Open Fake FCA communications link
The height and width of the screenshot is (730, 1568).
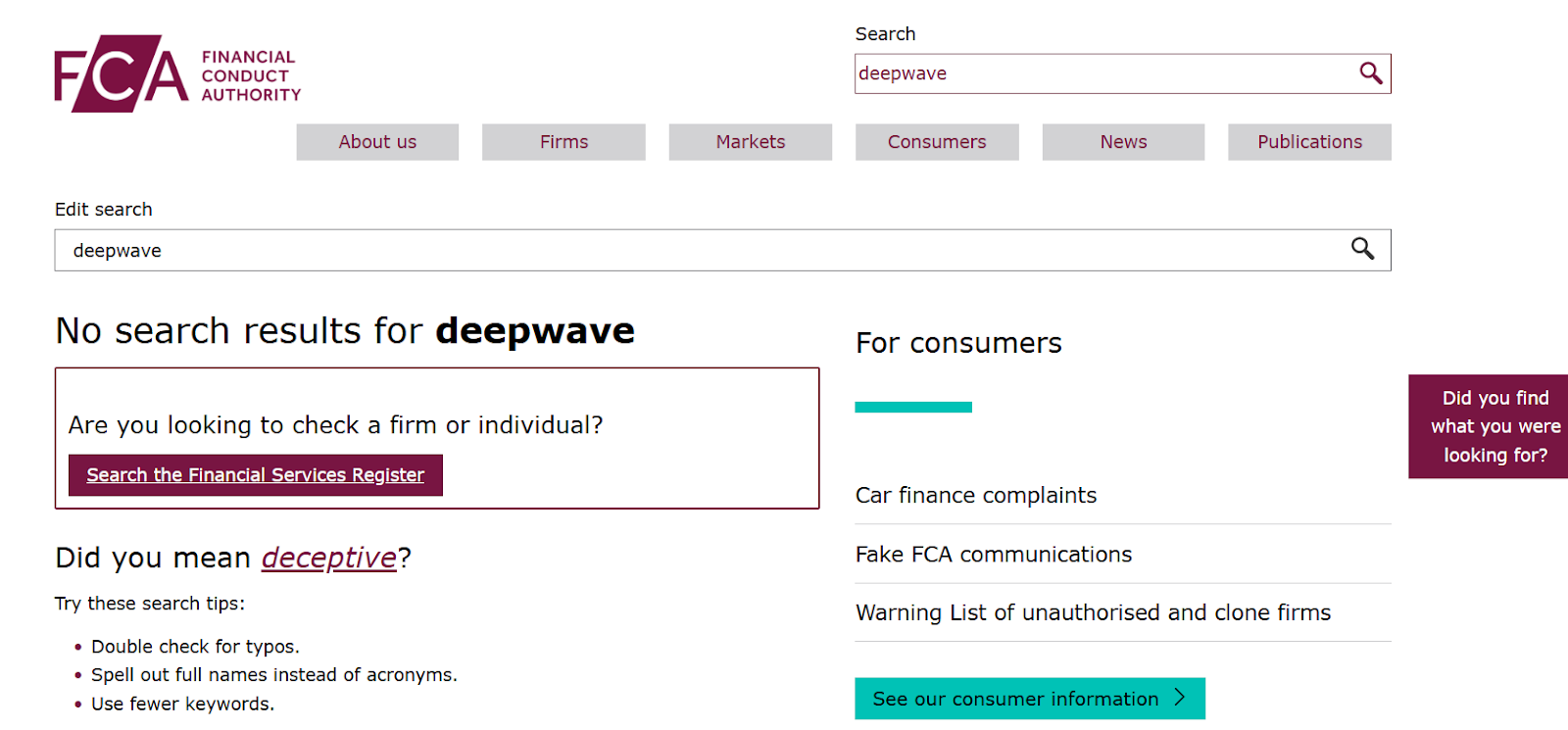tap(993, 554)
